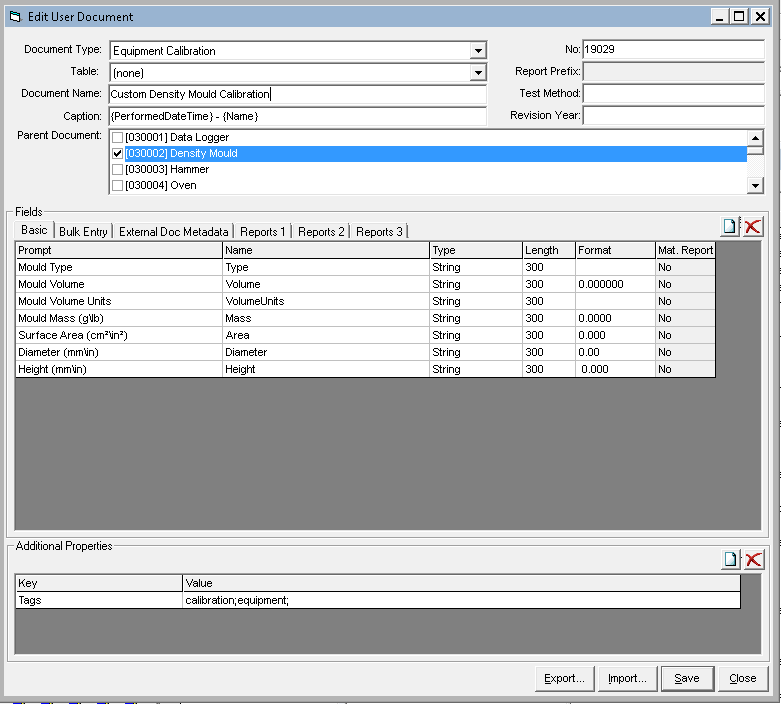Uncheck the Density Mould checkbox
This screenshot has height=704, width=781.
118,154
